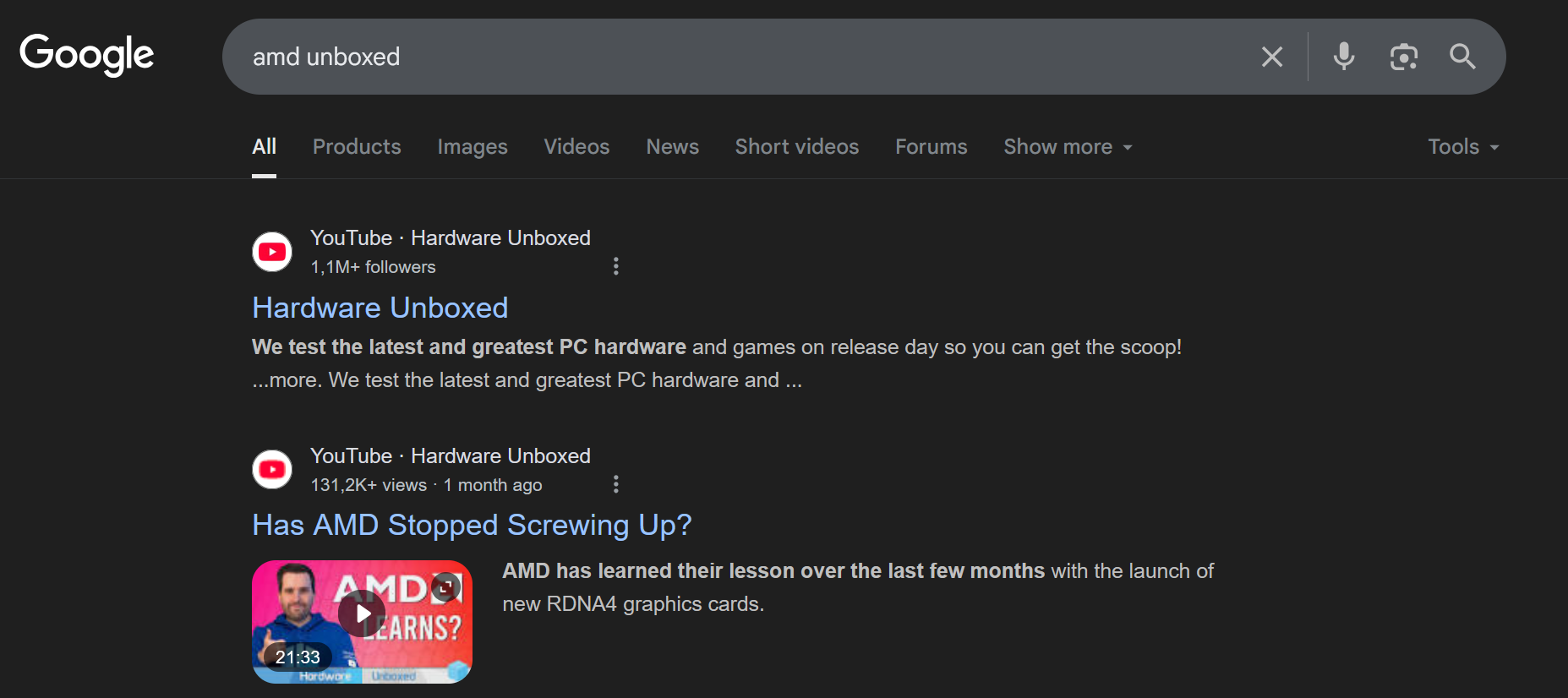Viewport: 1568px width, 698px height.
Task: Click the Google logo
Action: [87, 55]
